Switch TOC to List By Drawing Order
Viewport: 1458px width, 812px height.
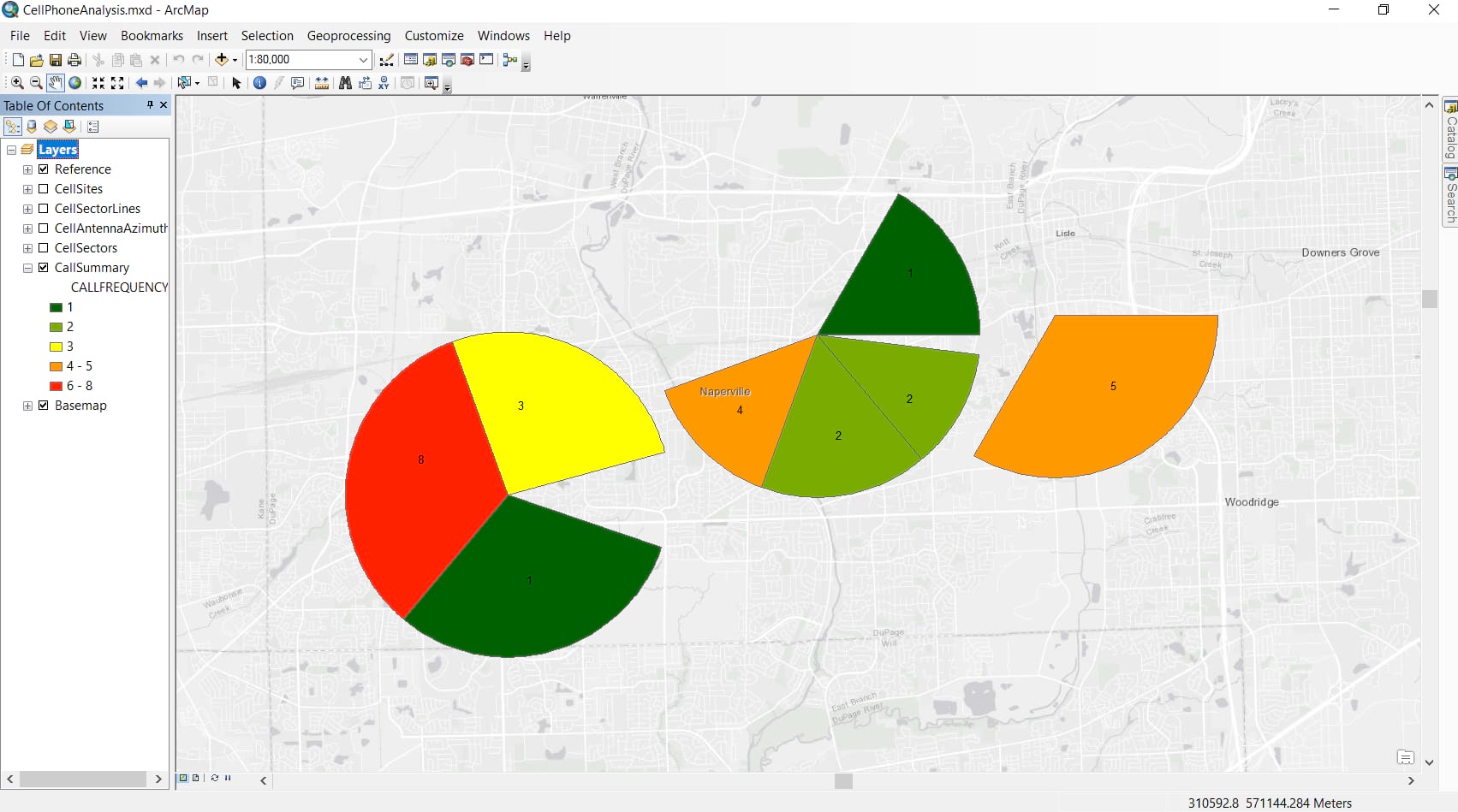pos(13,127)
